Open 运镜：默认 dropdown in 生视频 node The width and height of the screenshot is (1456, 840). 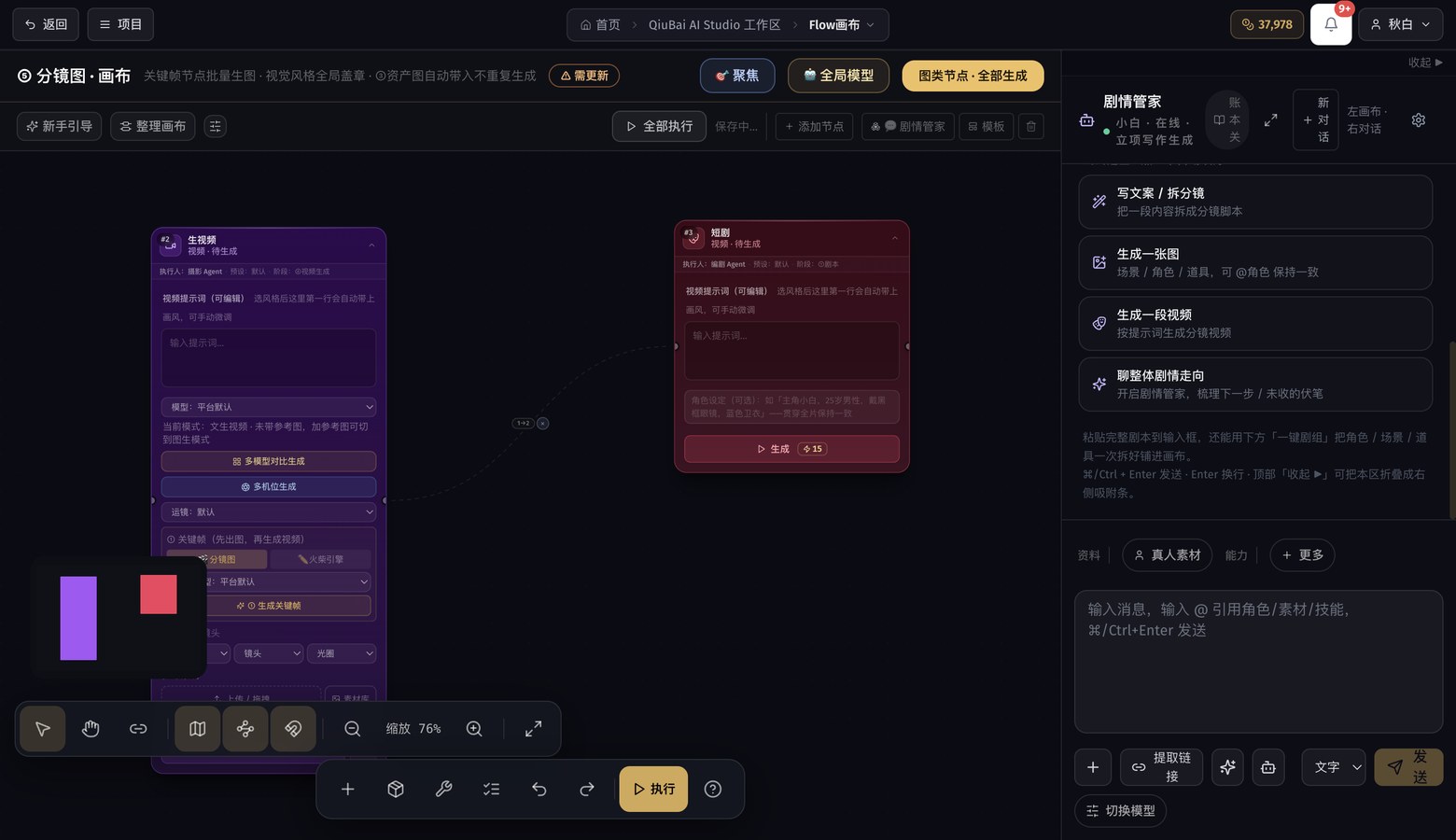[269, 512]
